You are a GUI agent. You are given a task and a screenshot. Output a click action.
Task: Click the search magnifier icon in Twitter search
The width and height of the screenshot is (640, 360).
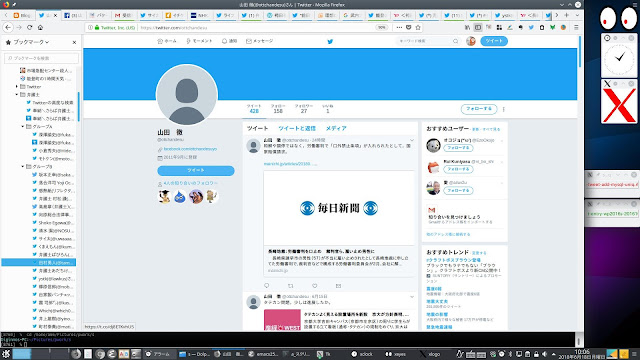[456, 41]
